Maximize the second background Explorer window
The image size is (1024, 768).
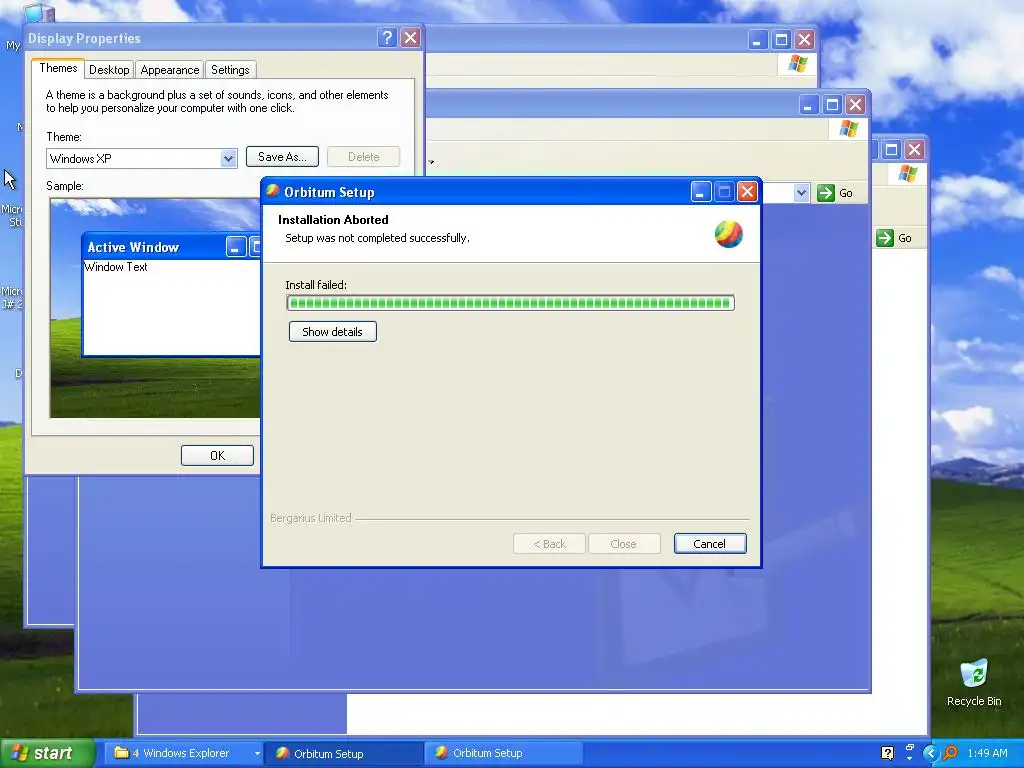[x=832, y=104]
